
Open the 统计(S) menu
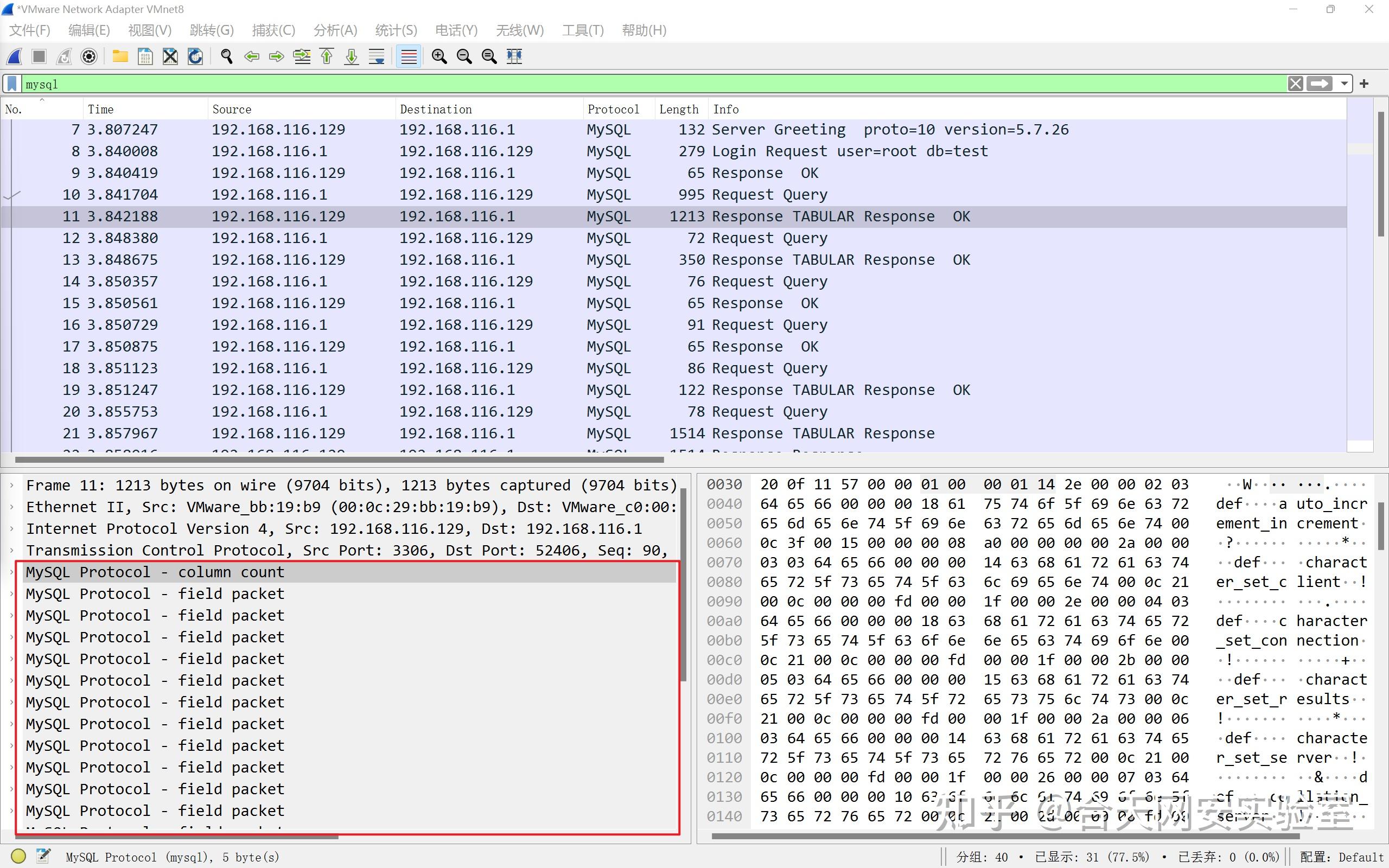point(396,30)
